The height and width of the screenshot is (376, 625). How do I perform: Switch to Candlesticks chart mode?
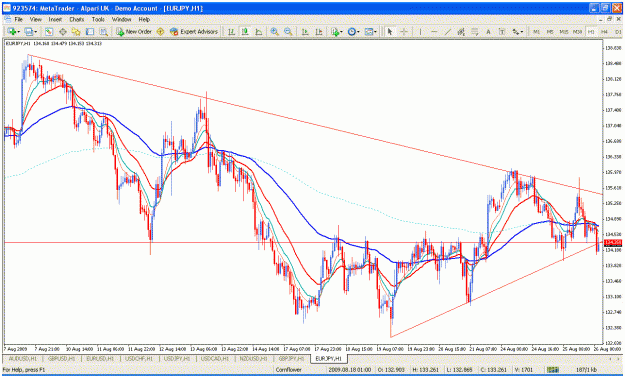(x=245, y=31)
